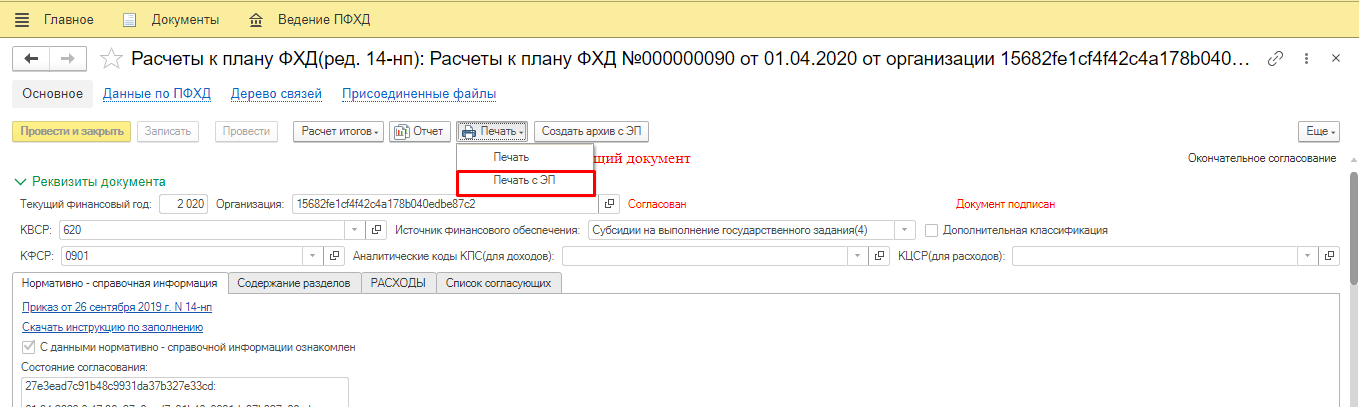Viewport: 1359px width, 407px height.
Task: Open the vertical dots options menu
Action: pyautogui.click(x=1307, y=59)
